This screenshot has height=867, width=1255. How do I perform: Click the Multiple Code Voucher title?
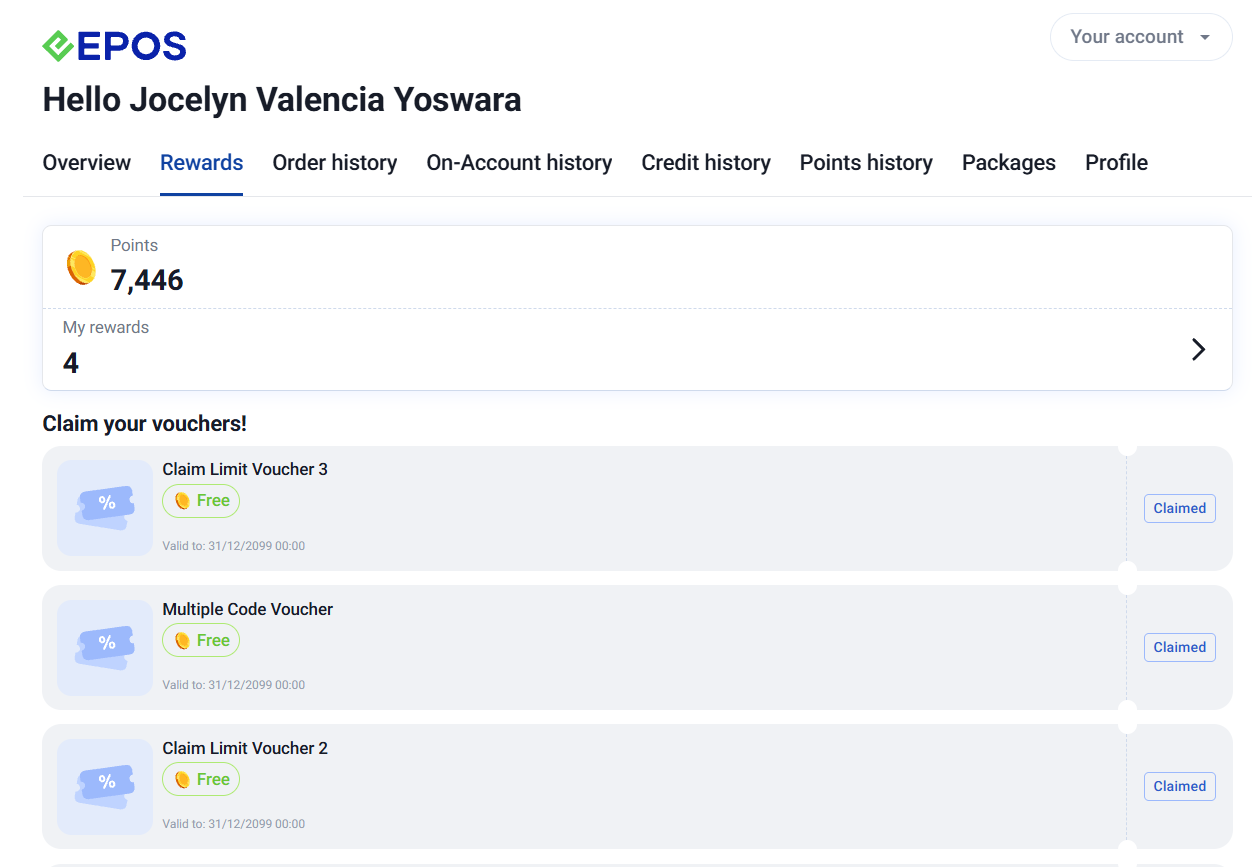point(248,609)
